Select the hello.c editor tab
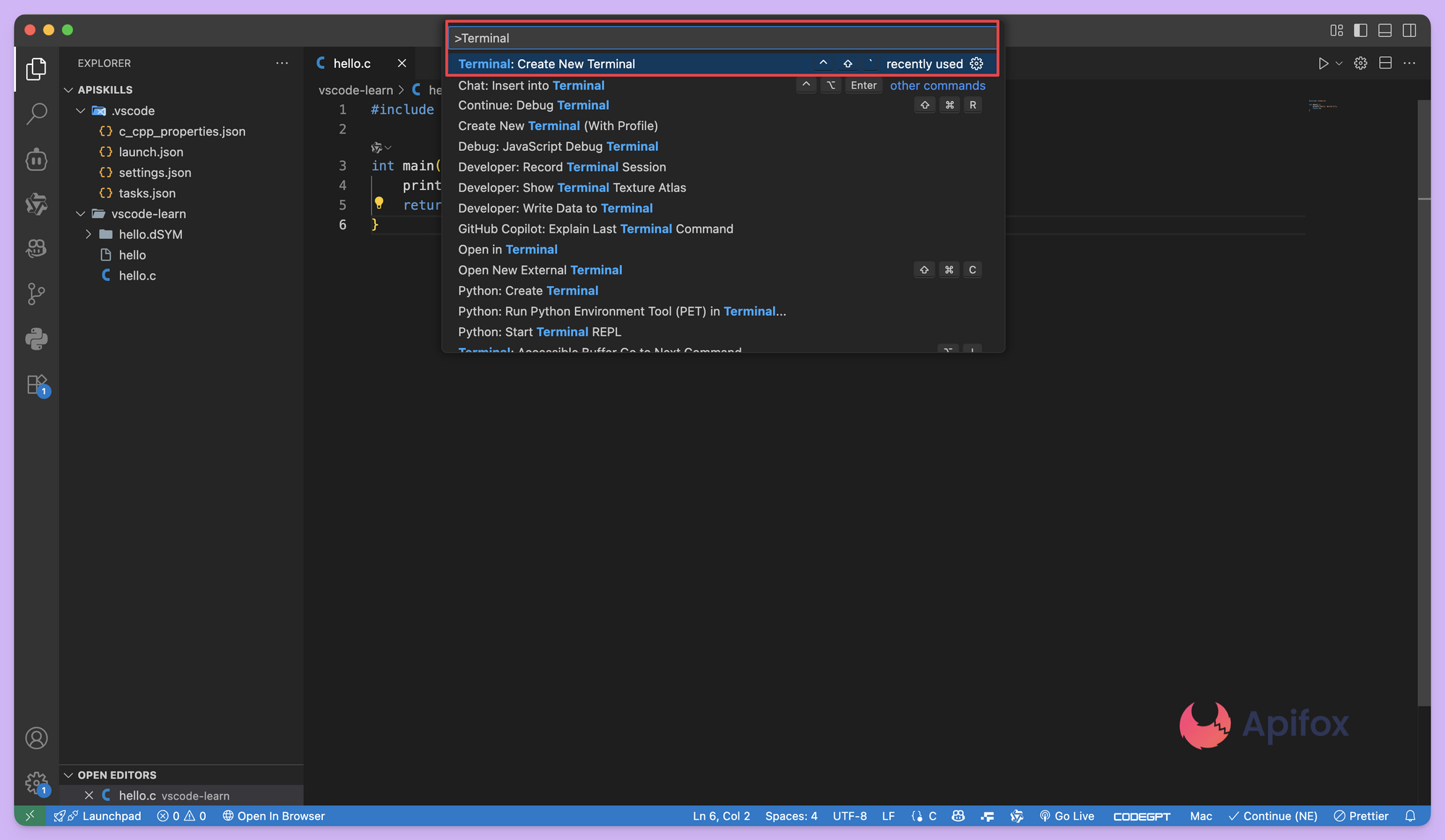Viewport: 1445px width, 840px height. [352, 64]
